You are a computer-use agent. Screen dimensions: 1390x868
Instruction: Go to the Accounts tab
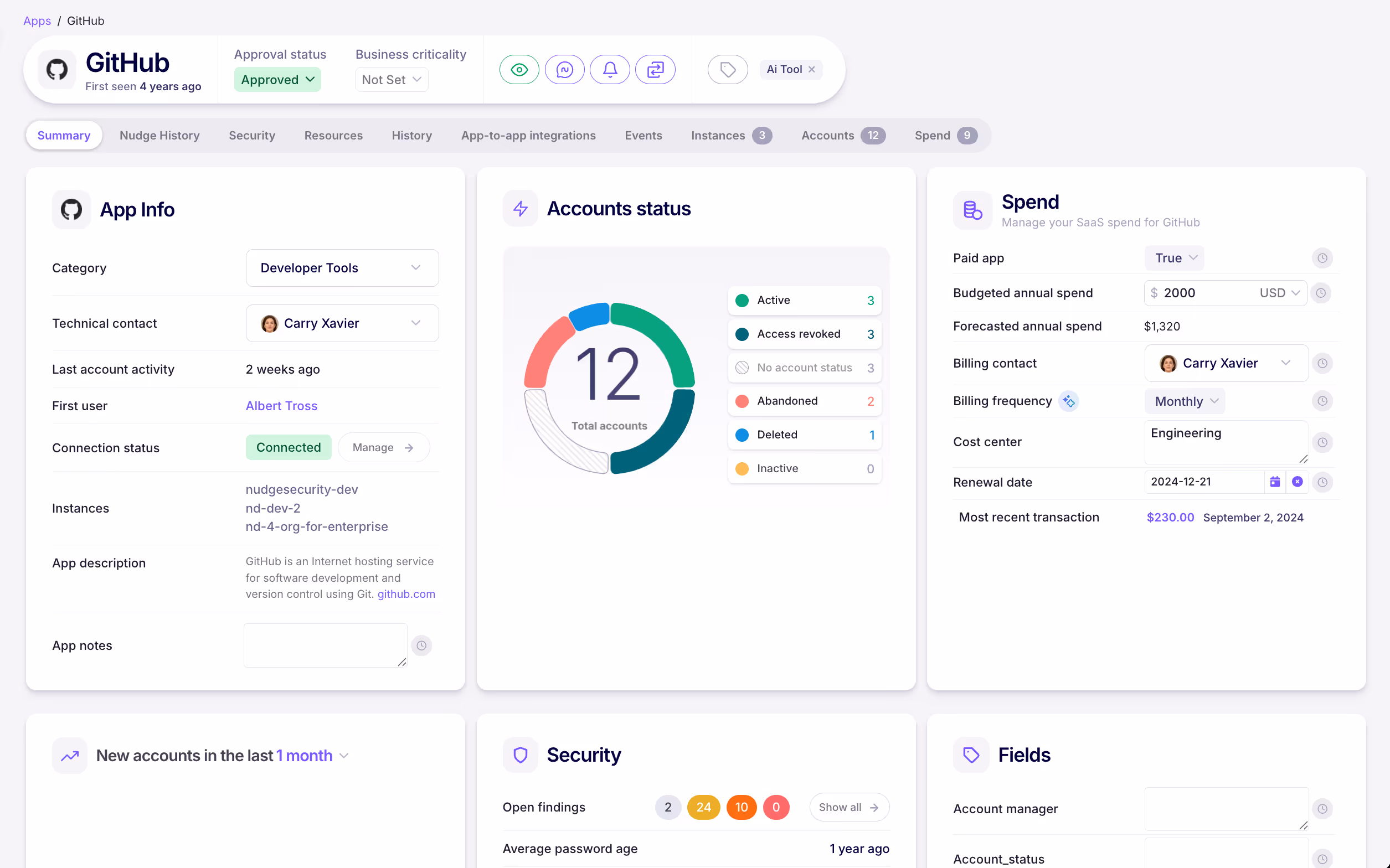point(843,136)
